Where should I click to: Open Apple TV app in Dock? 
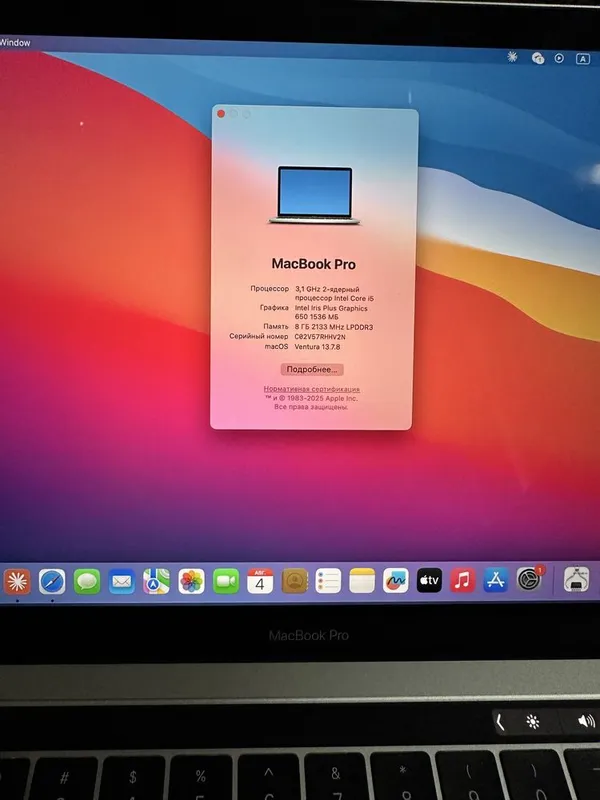[x=429, y=581]
